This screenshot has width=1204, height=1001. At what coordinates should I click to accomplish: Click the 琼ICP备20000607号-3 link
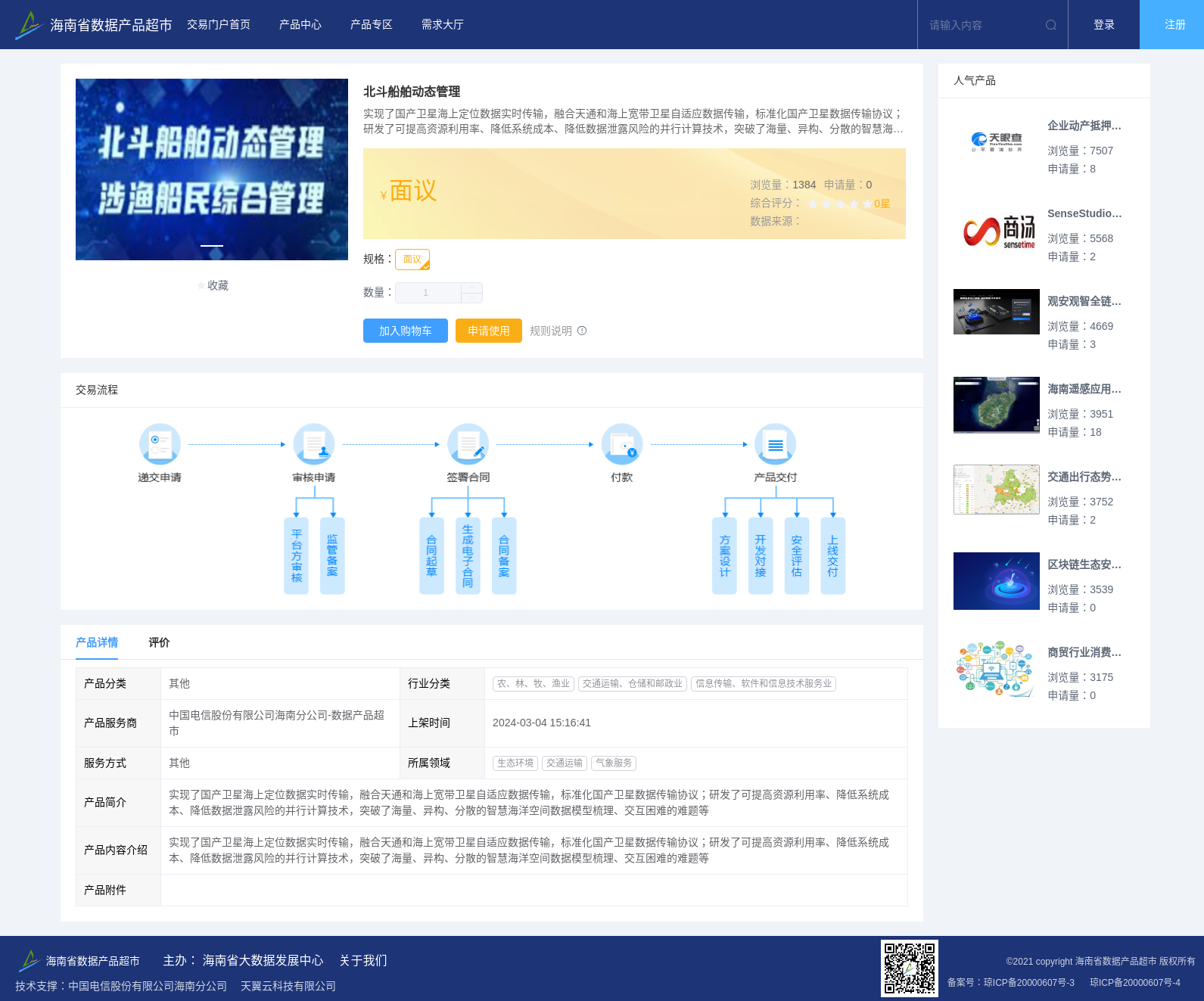point(1029,982)
